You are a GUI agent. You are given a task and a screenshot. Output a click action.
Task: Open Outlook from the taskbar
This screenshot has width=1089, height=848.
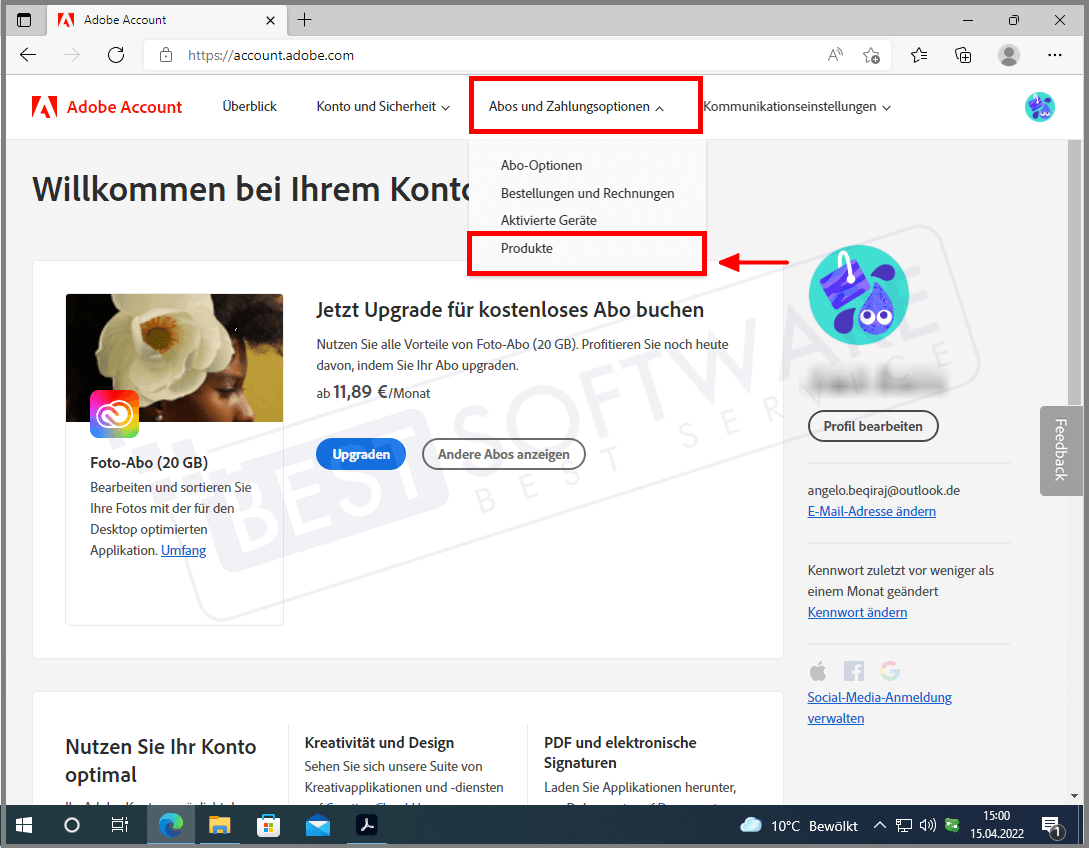(318, 825)
